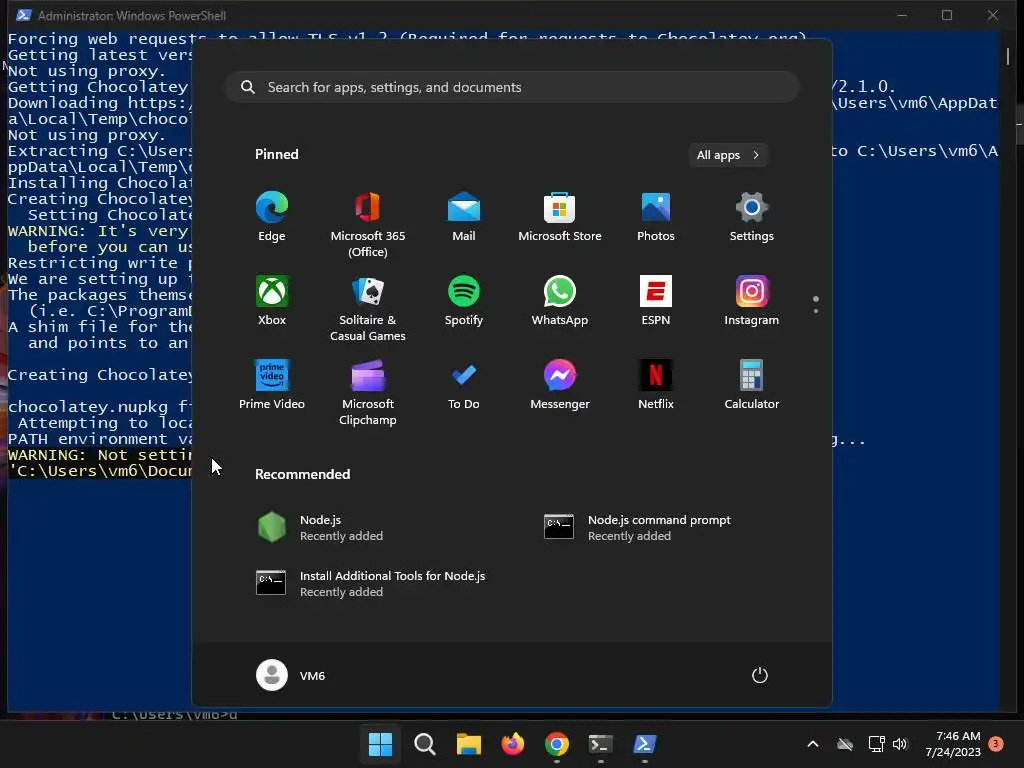Go to next pinned apps page dot
Image resolution: width=1024 pixels, height=768 pixels.
coord(816,311)
